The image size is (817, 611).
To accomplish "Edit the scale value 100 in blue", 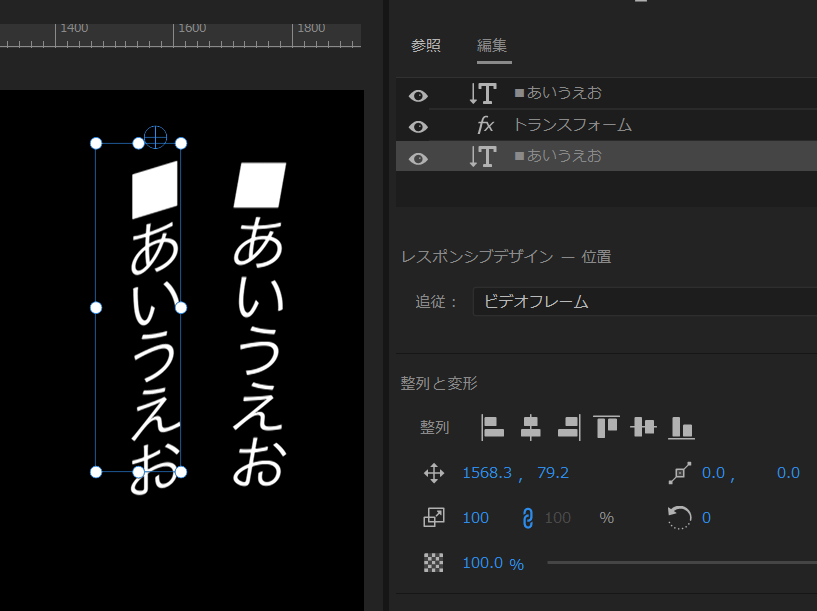I will (x=476, y=518).
